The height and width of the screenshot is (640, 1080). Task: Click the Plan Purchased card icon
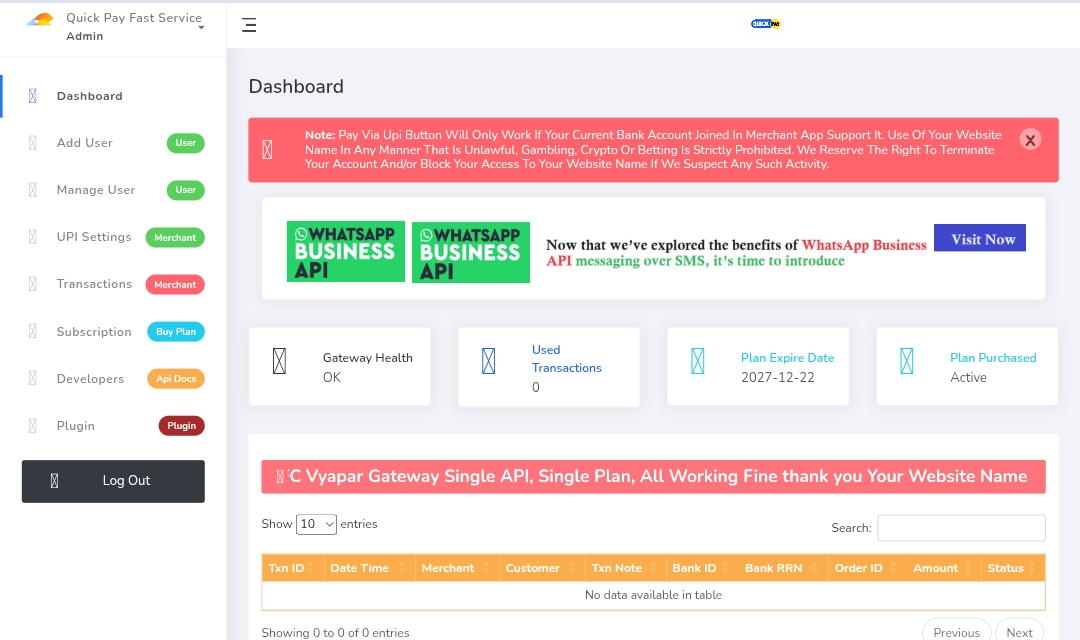(x=907, y=361)
